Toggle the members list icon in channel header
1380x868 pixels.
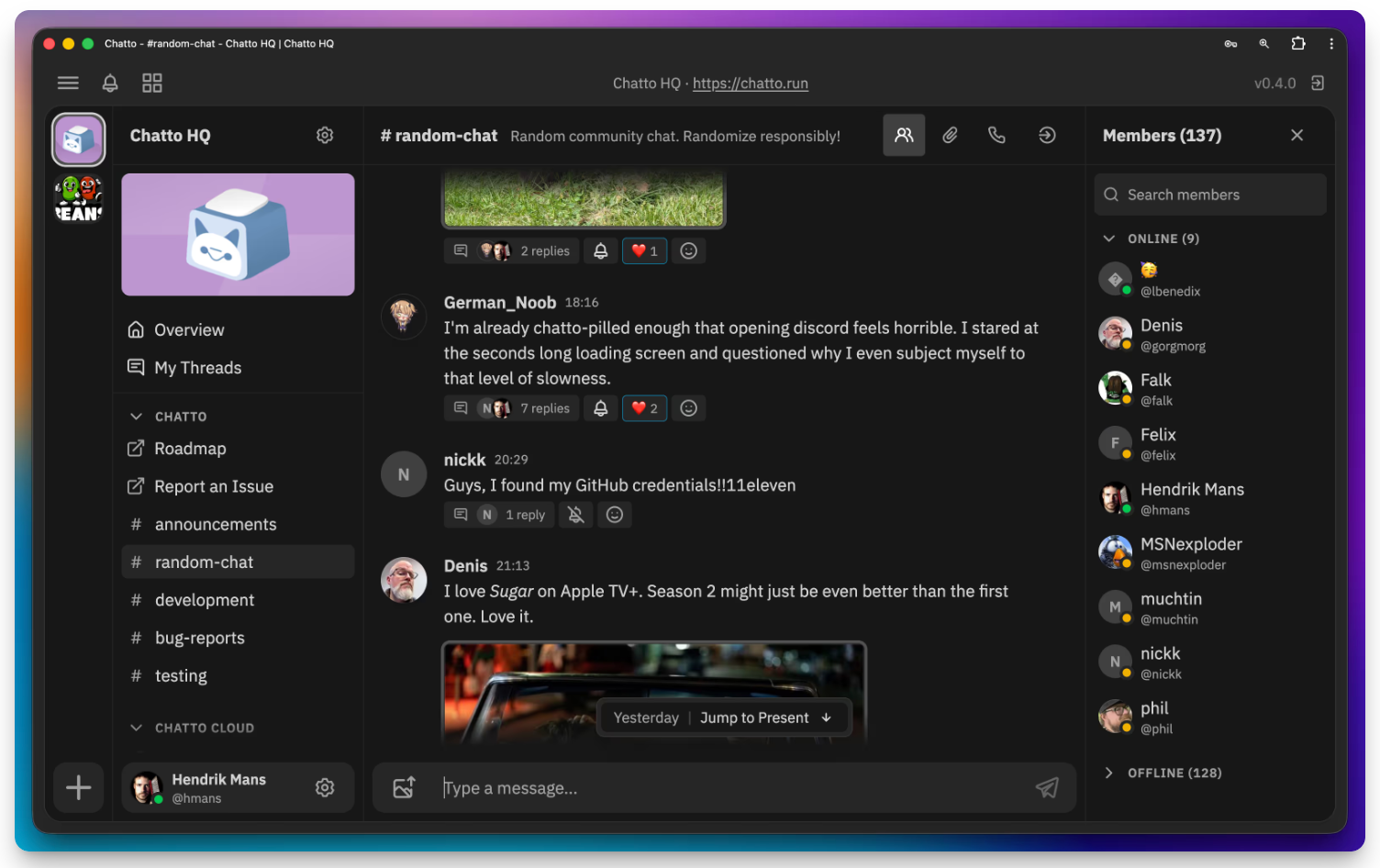tap(904, 135)
